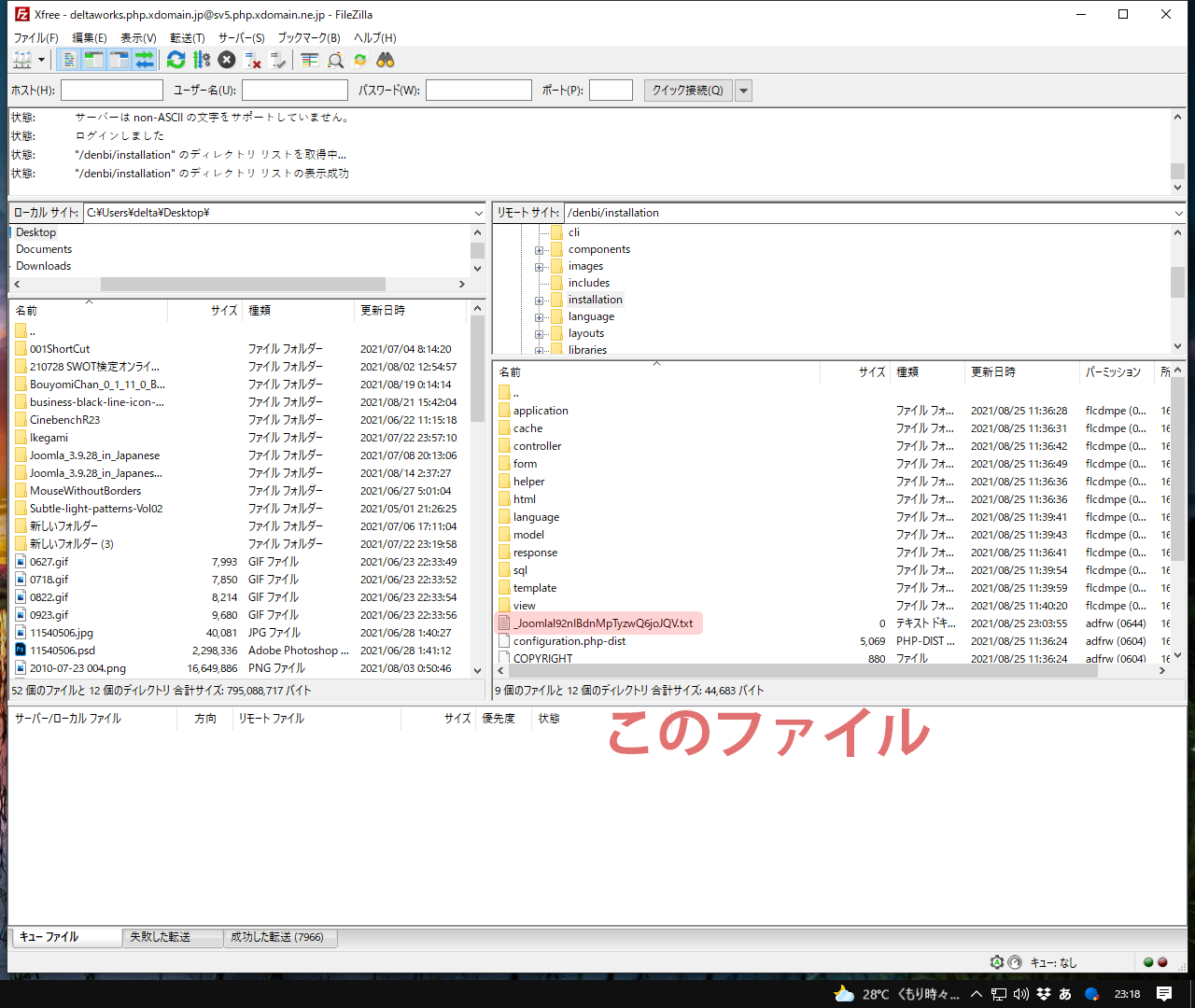The width and height of the screenshot is (1195, 1008).
Task: Sort remote files by 更新日時 column
Action: [993, 371]
